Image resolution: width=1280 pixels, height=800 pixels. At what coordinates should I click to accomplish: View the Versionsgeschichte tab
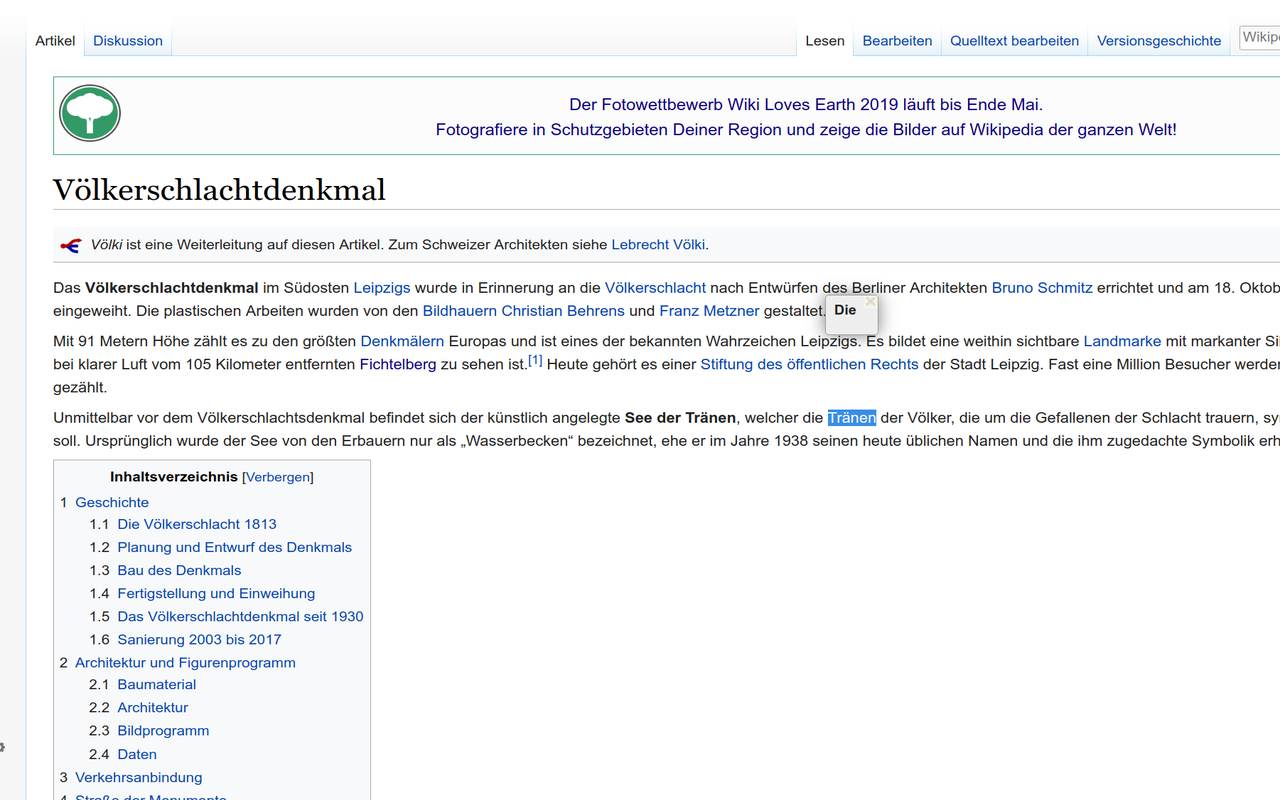[x=1159, y=41]
